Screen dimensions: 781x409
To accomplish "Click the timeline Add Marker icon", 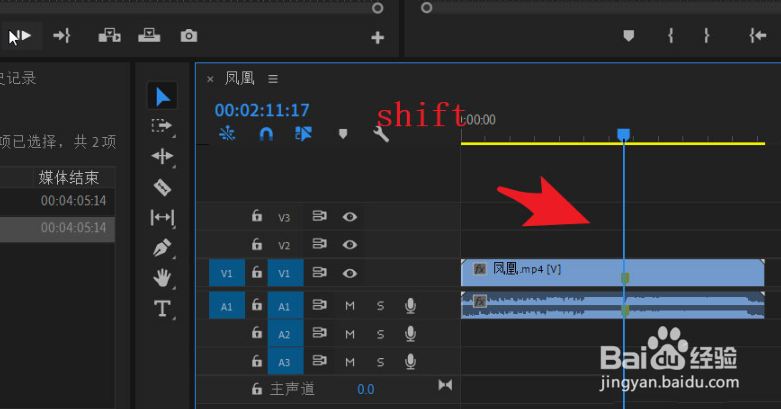I will [x=343, y=134].
